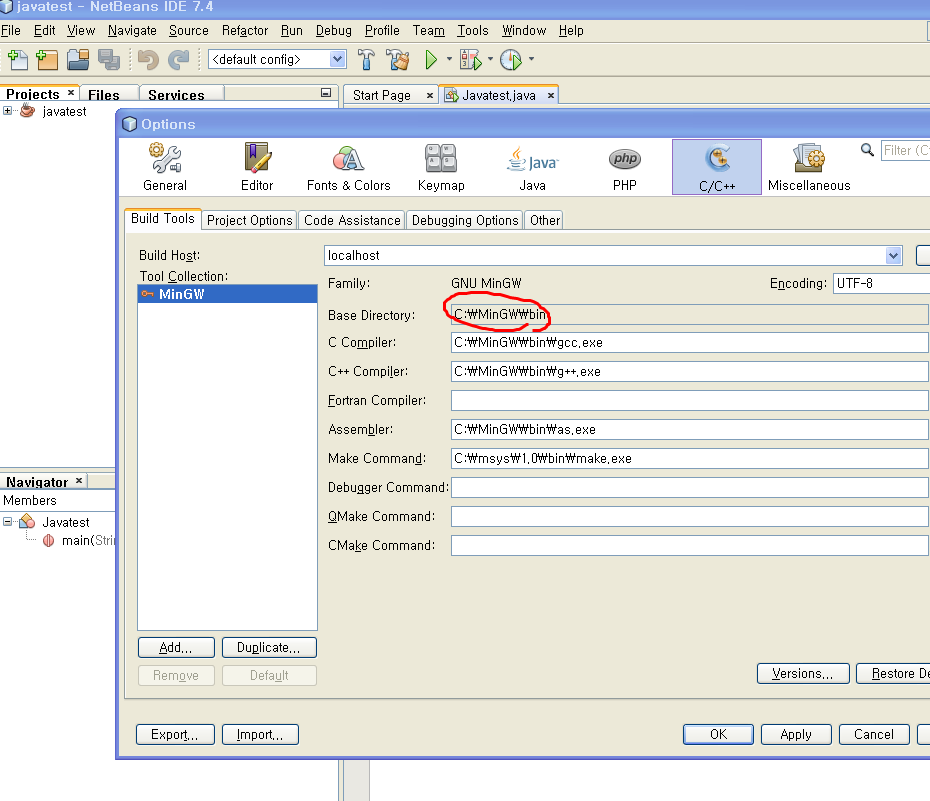This screenshot has height=801, width=930.
Task: Click the Clean and Build icon
Action: click(398, 60)
